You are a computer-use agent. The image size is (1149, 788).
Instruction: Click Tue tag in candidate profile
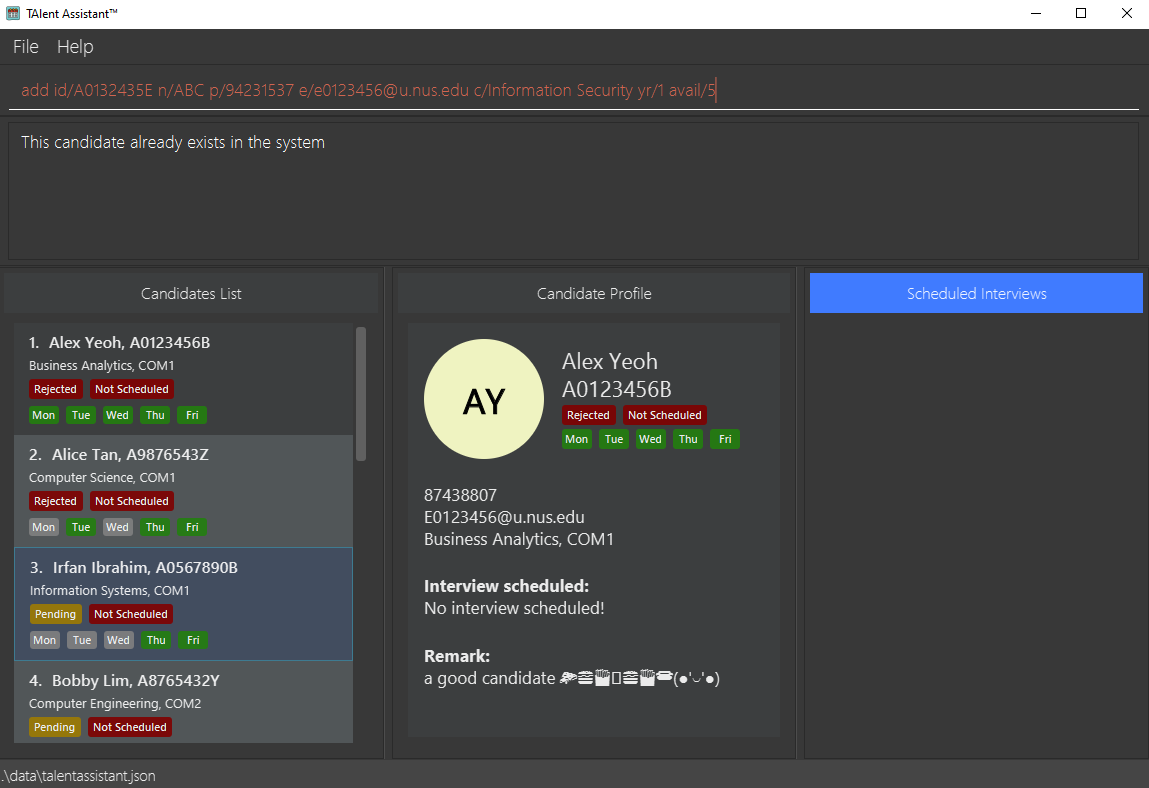point(614,439)
